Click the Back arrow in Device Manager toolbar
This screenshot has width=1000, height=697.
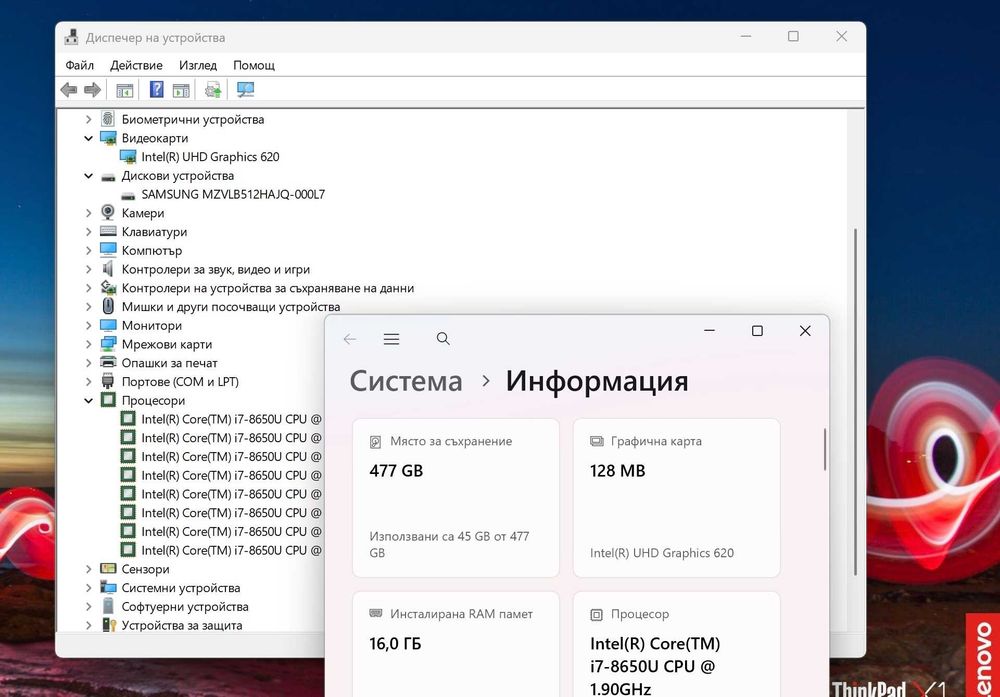[x=69, y=90]
